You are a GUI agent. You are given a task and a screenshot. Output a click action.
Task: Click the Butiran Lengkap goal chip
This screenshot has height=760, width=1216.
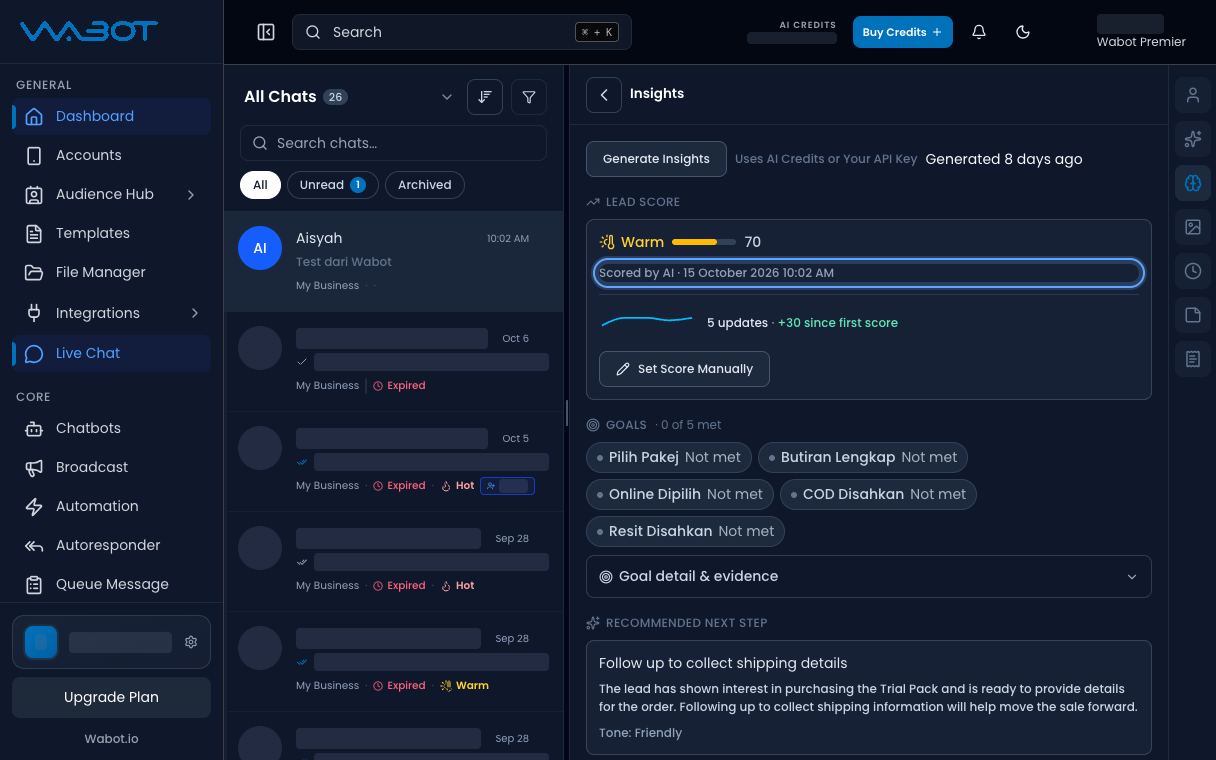pos(863,457)
